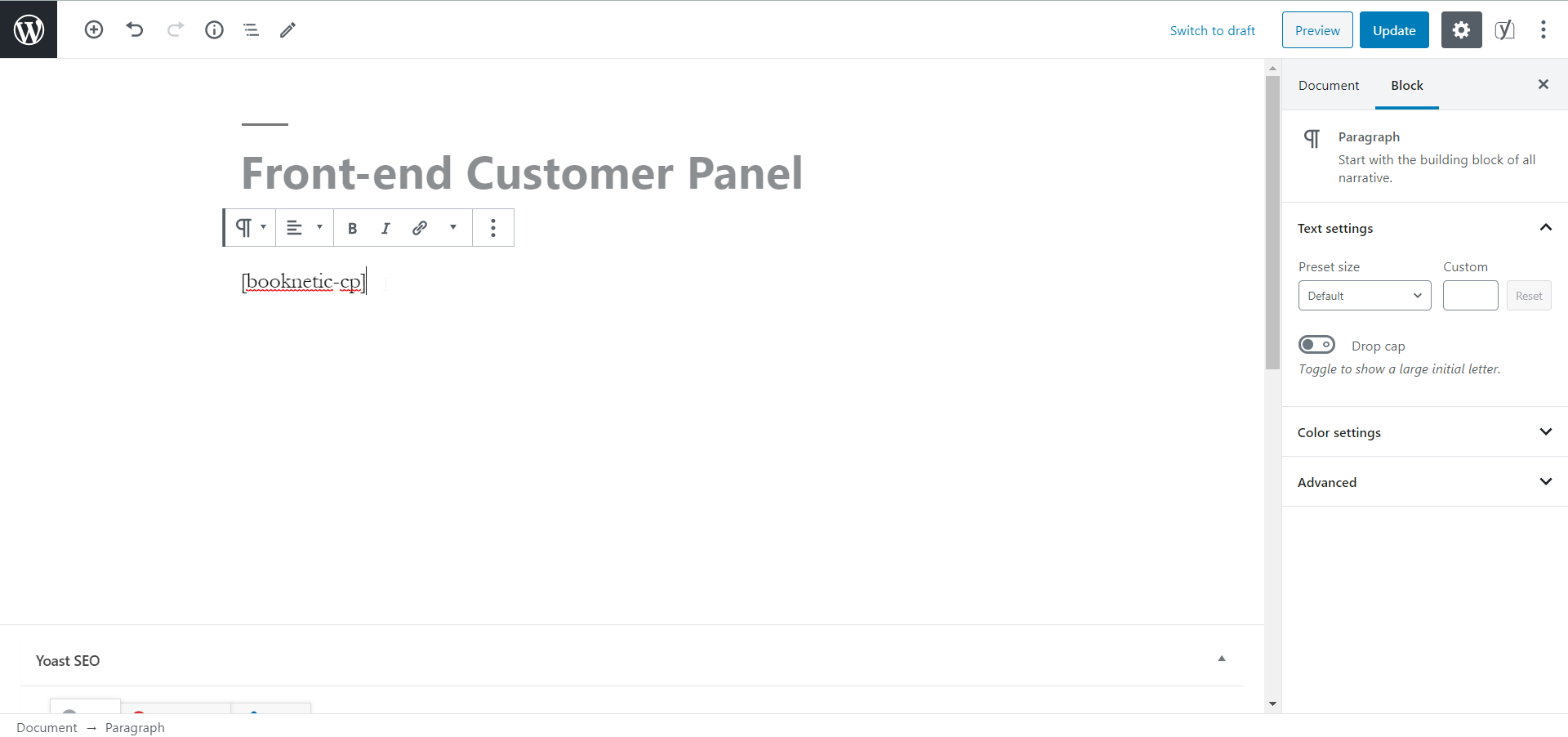Image resolution: width=1568 pixels, height=737 pixels.
Task: Enable the Drop cap toggle
Action: tap(1316, 344)
